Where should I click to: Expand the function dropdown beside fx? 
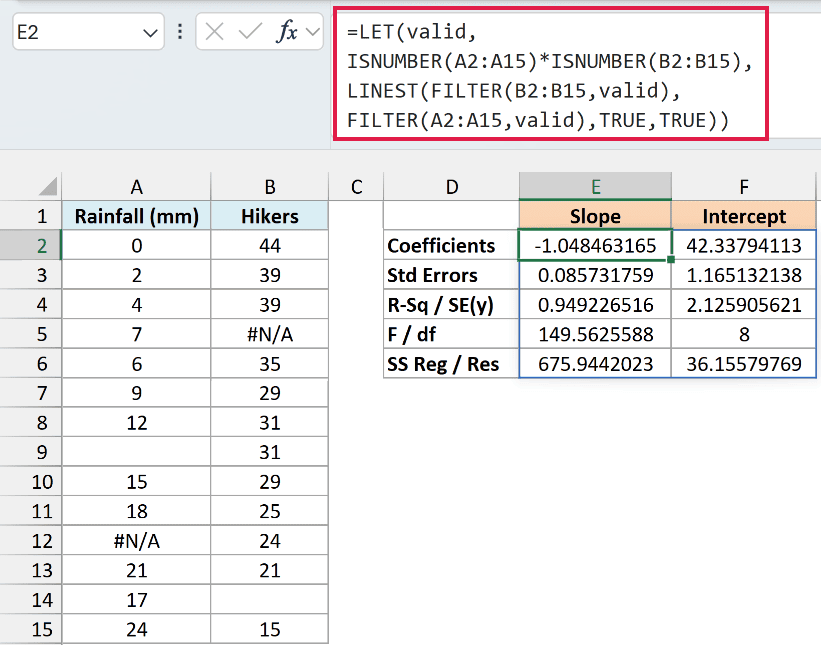coord(313,32)
